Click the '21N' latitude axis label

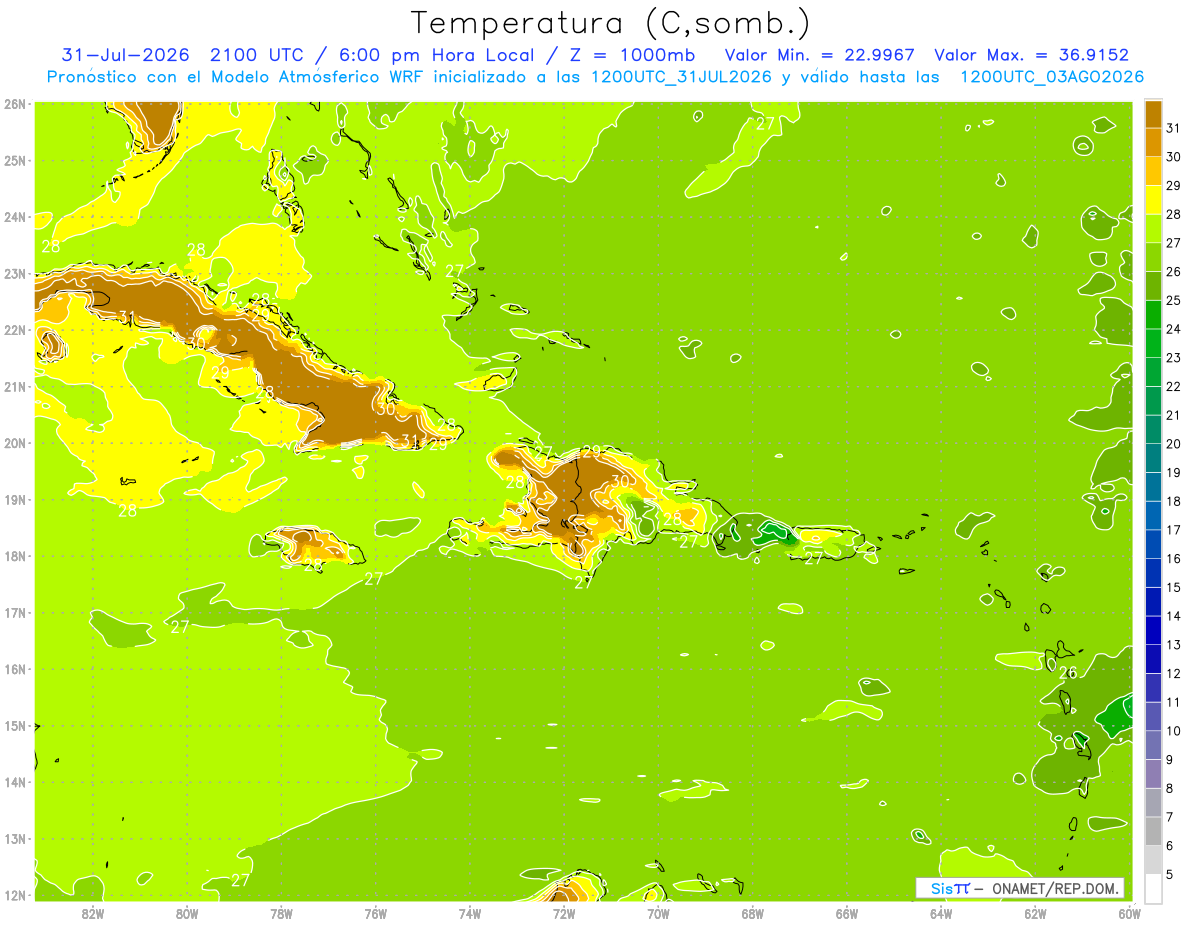pos(15,386)
